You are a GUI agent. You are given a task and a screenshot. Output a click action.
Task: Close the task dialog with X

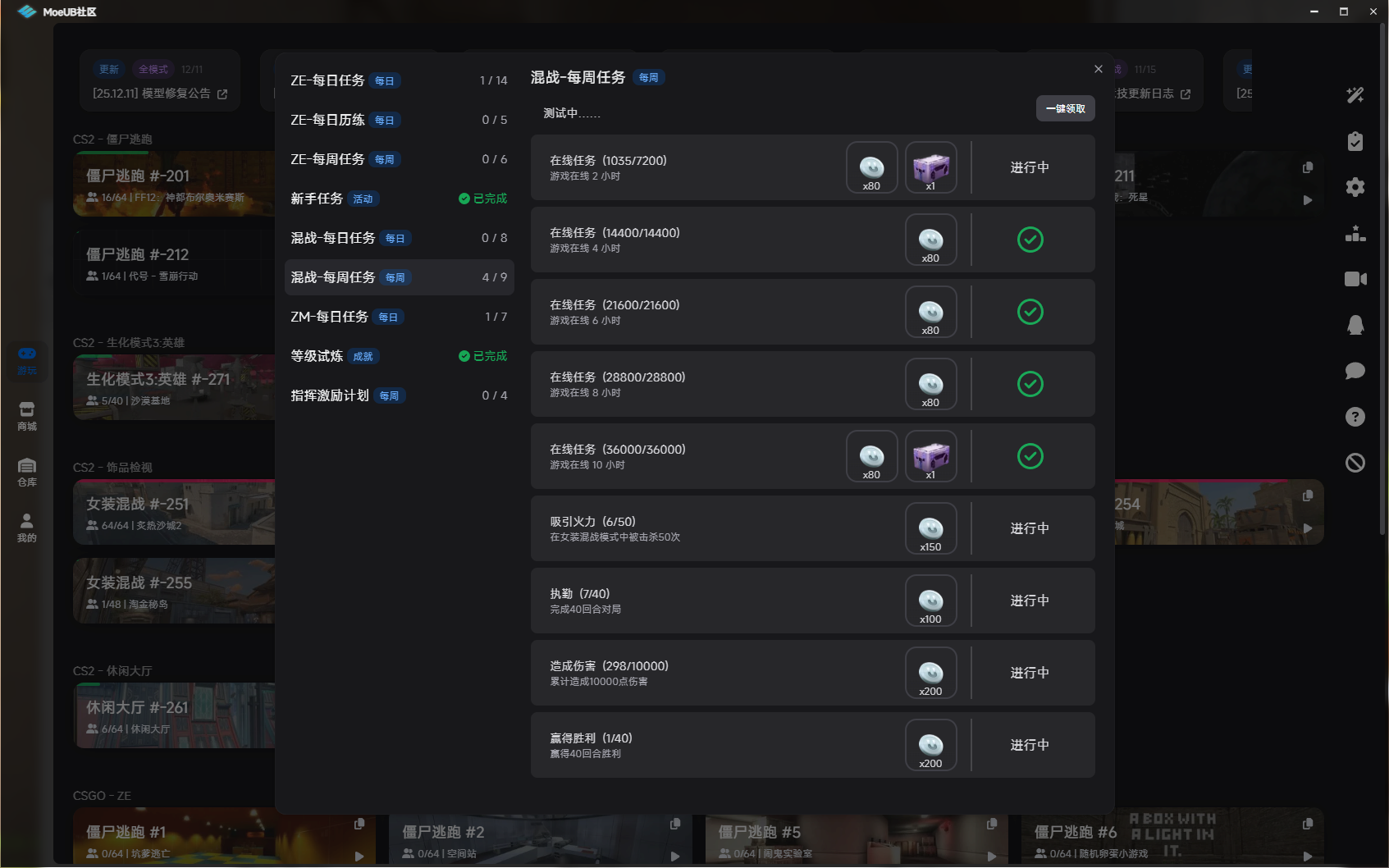pyautogui.click(x=1099, y=69)
